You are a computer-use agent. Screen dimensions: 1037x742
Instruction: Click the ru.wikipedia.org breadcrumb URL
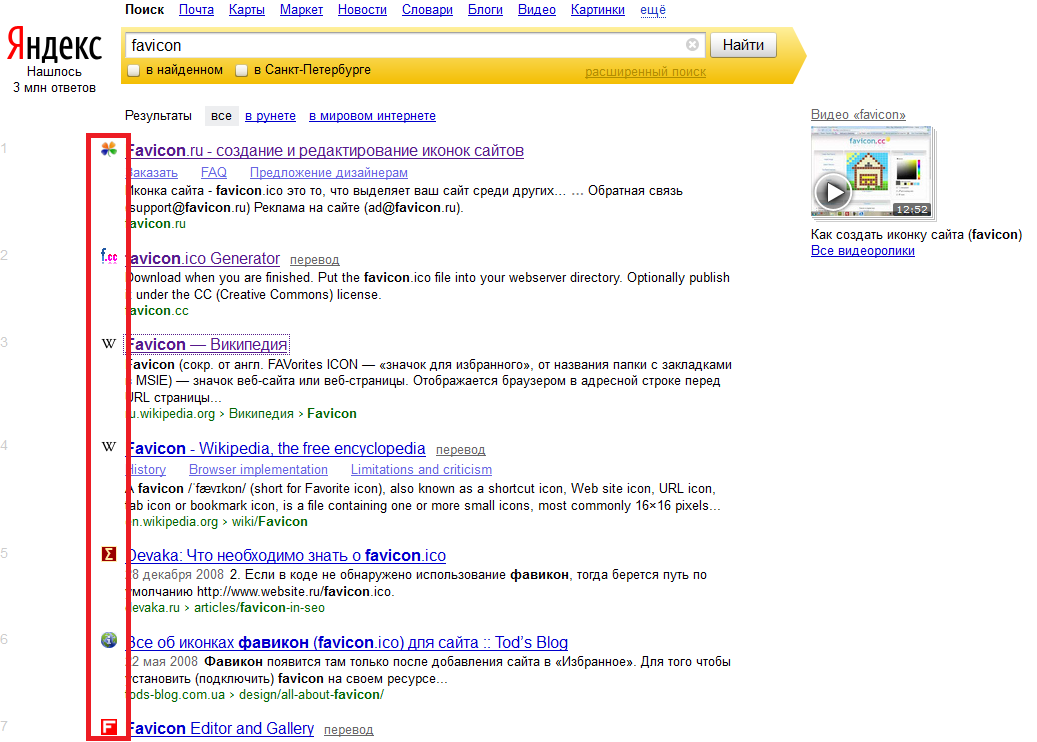(x=242, y=414)
